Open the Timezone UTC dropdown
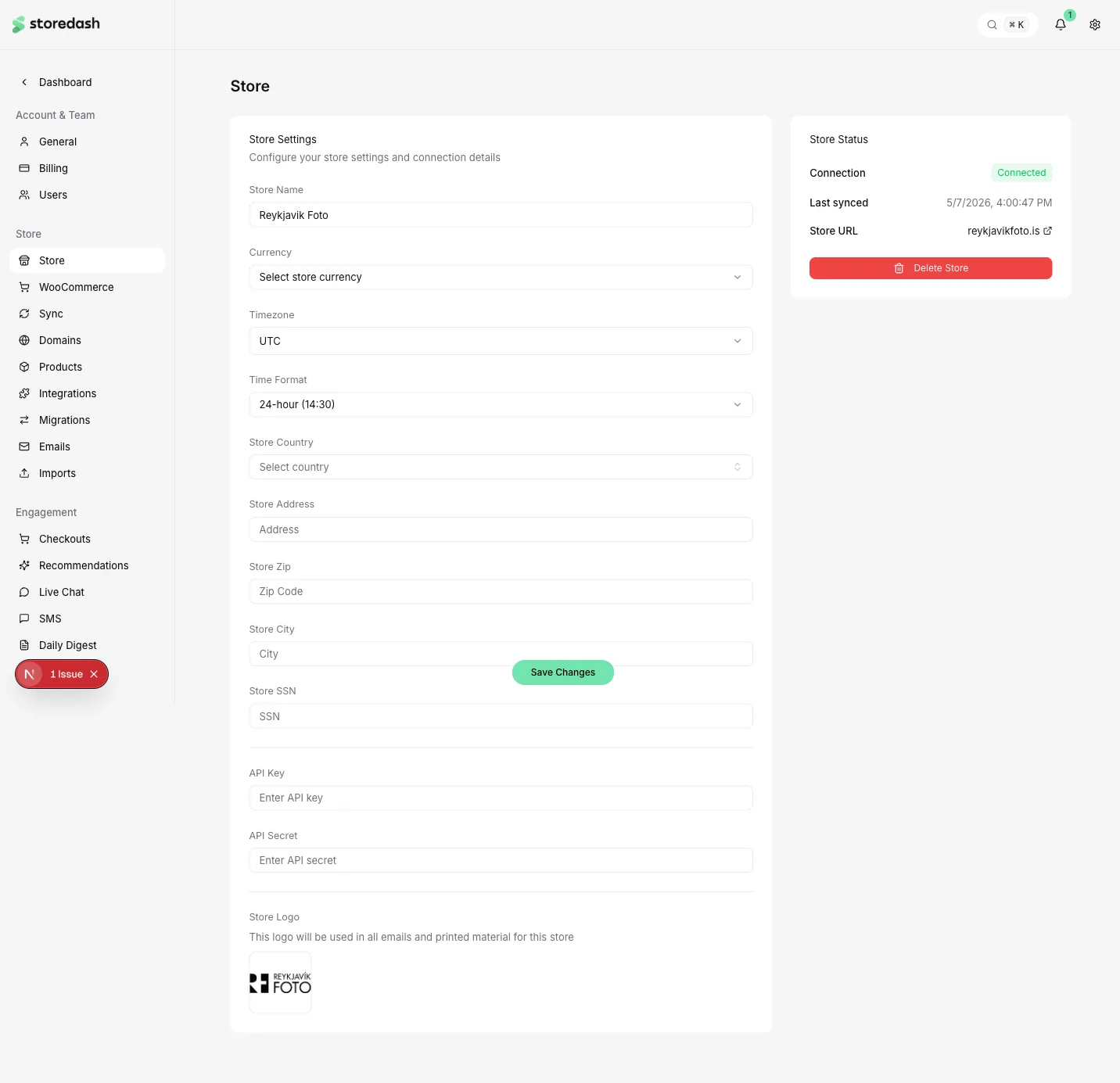Image resolution: width=1120 pixels, height=1083 pixels. click(x=501, y=341)
